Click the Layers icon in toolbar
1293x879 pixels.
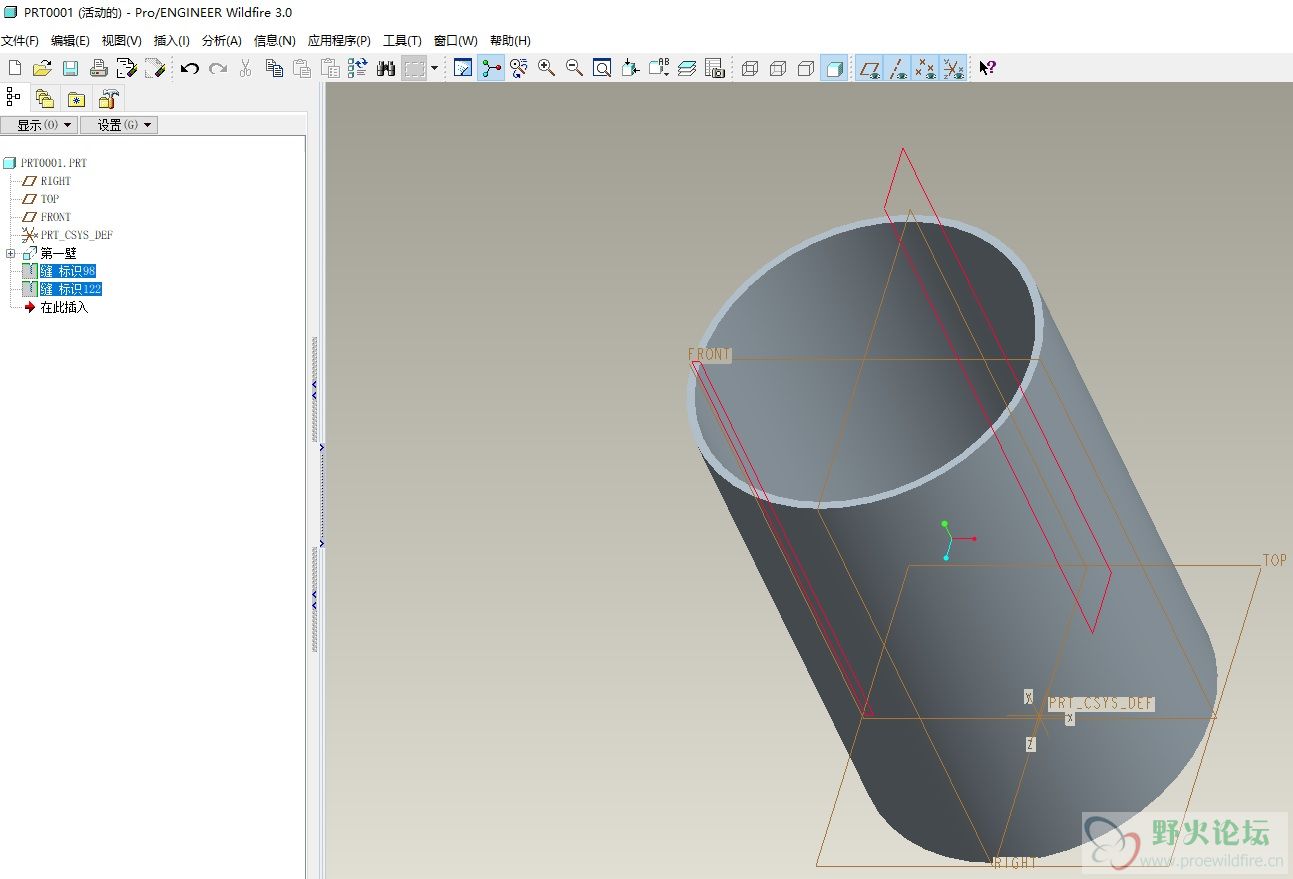click(x=687, y=68)
